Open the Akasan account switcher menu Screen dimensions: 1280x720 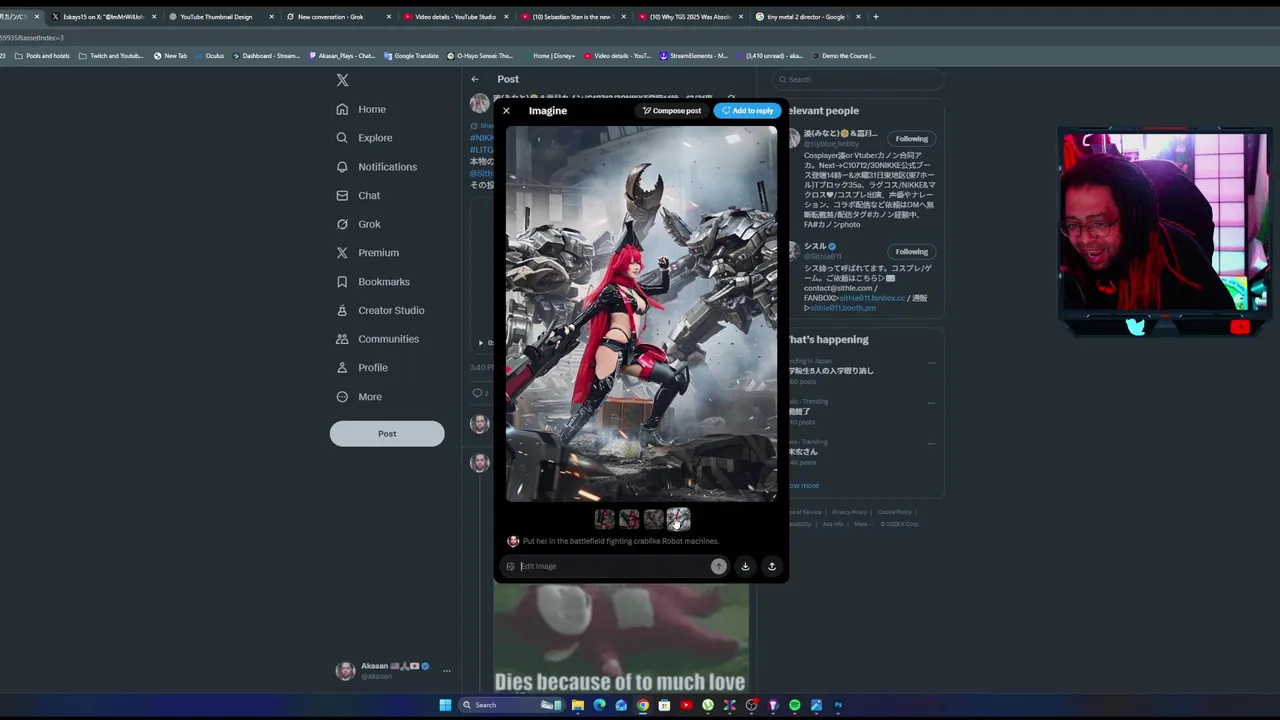coord(395,670)
